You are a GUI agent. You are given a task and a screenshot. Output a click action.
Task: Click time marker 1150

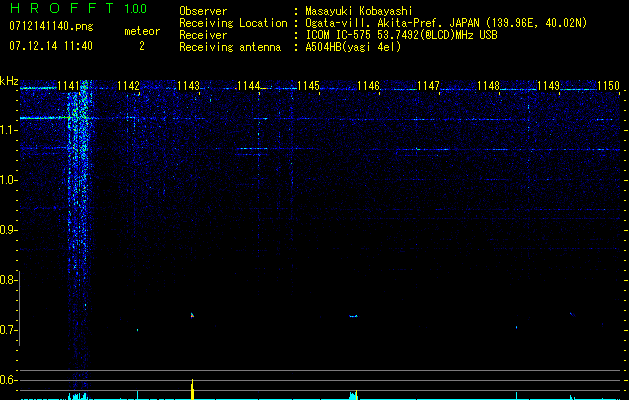click(609, 86)
